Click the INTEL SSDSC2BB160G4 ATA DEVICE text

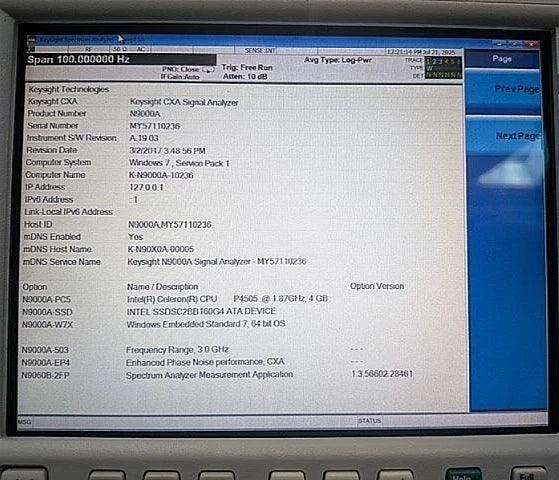(201, 311)
